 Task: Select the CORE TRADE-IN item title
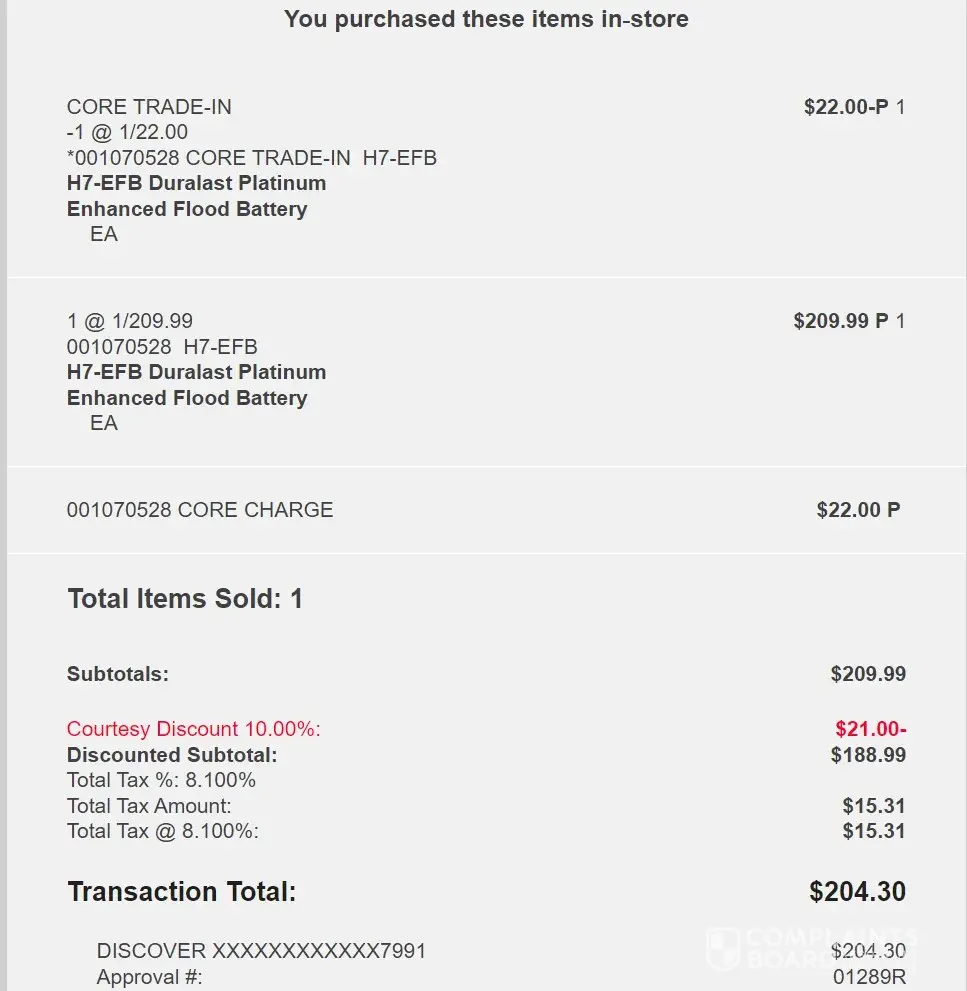click(x=149, y=107)
